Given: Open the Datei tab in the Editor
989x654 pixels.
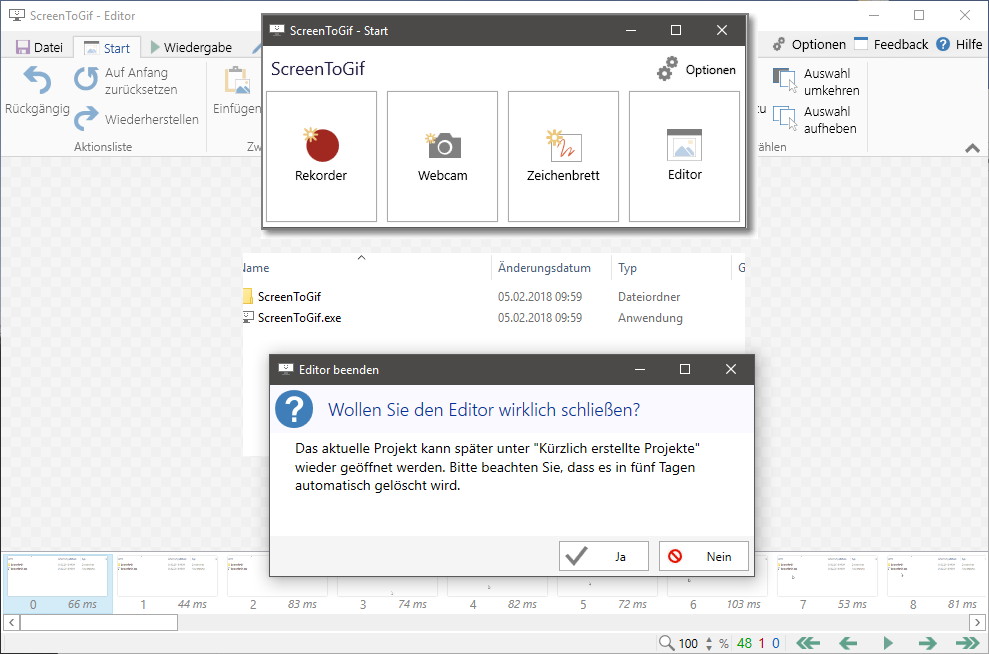Looking at the screenshot, I should tap(39, 47).
